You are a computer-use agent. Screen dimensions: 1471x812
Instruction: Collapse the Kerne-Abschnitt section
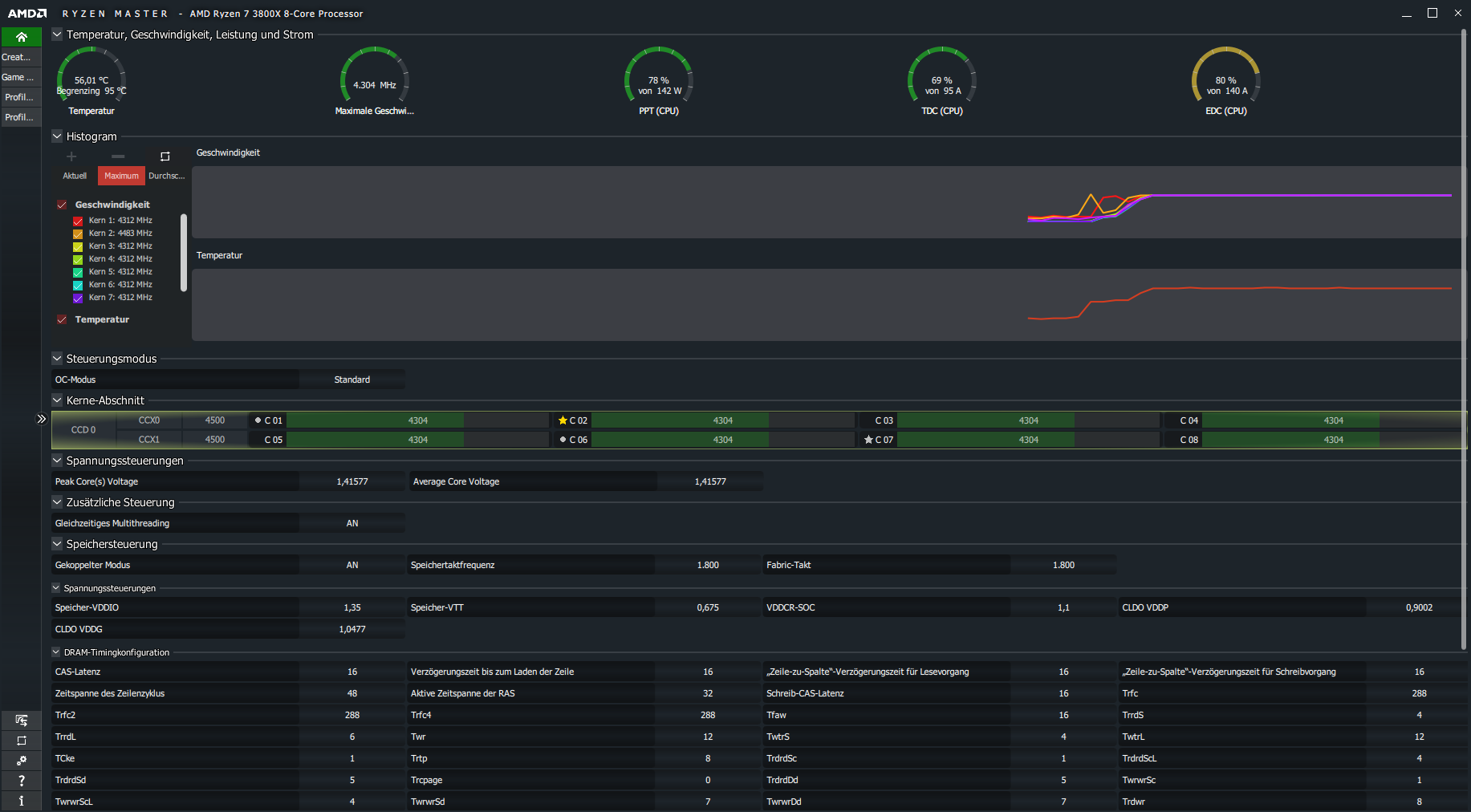point(57,400)
